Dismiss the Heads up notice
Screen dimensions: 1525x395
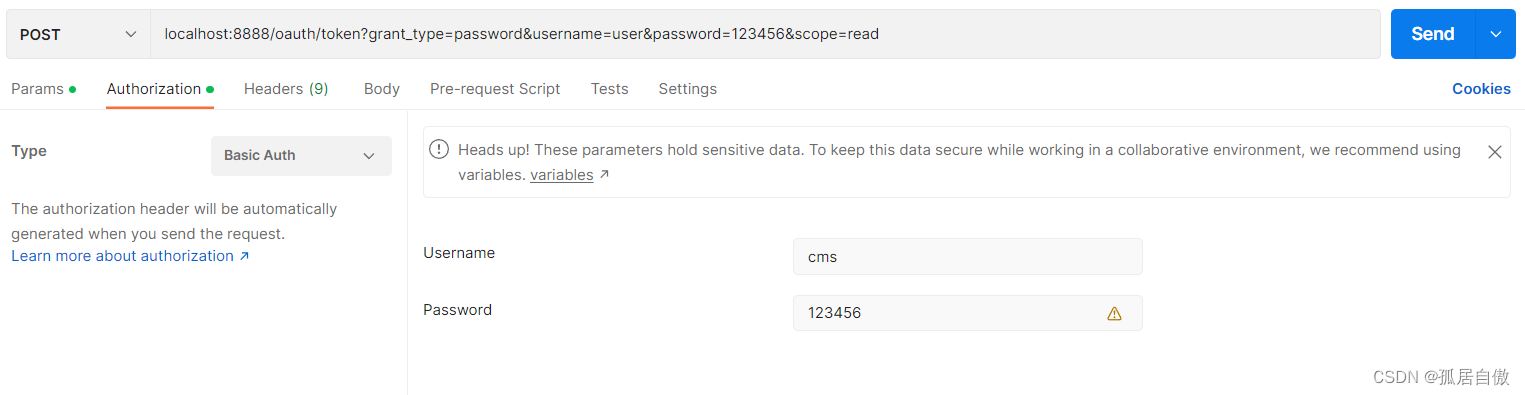click(1494, 152)
